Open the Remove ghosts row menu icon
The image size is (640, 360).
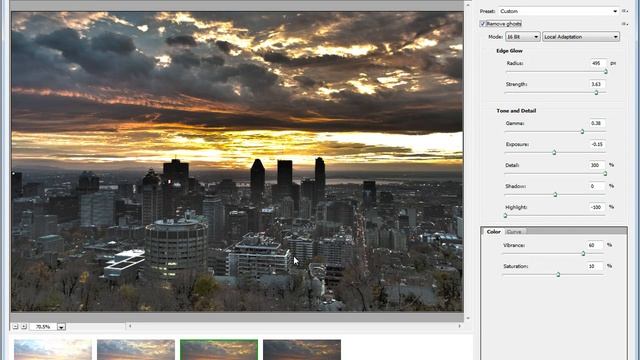point(624,24)
